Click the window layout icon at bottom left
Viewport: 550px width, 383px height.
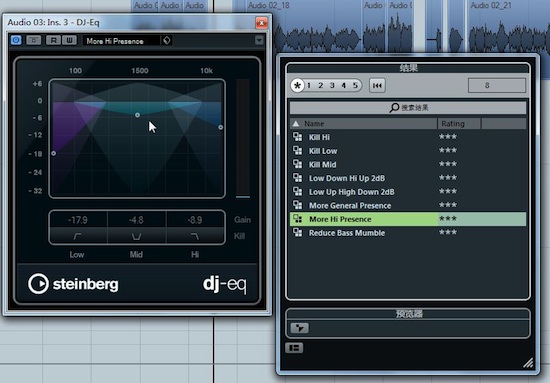(x=294, y=348)
